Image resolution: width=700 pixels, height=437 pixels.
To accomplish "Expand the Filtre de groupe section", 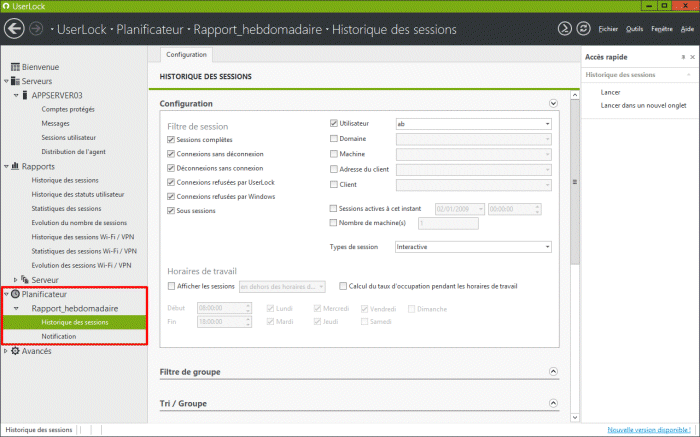I will click(x=553, y=371).
